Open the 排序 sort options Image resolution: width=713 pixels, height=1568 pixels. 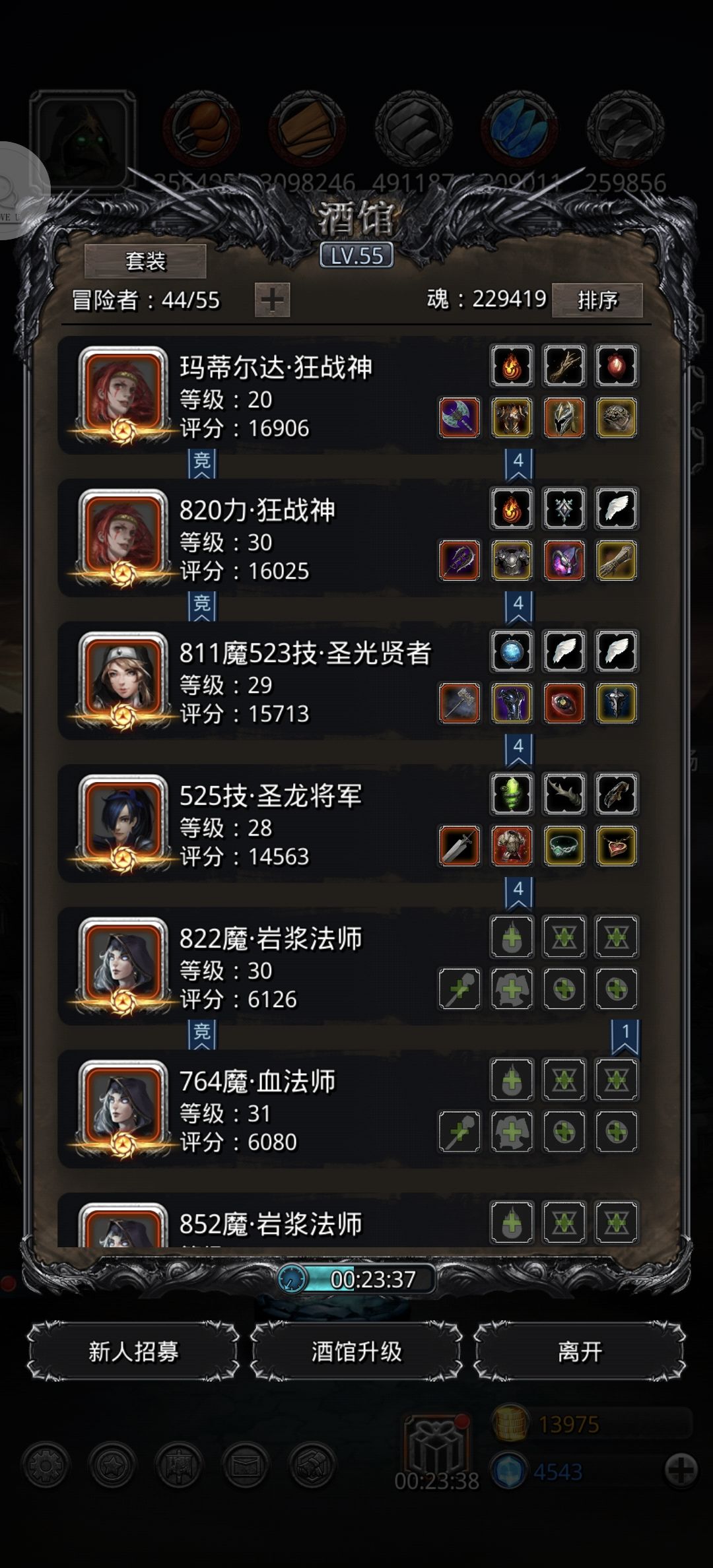(x=597, y=300)
